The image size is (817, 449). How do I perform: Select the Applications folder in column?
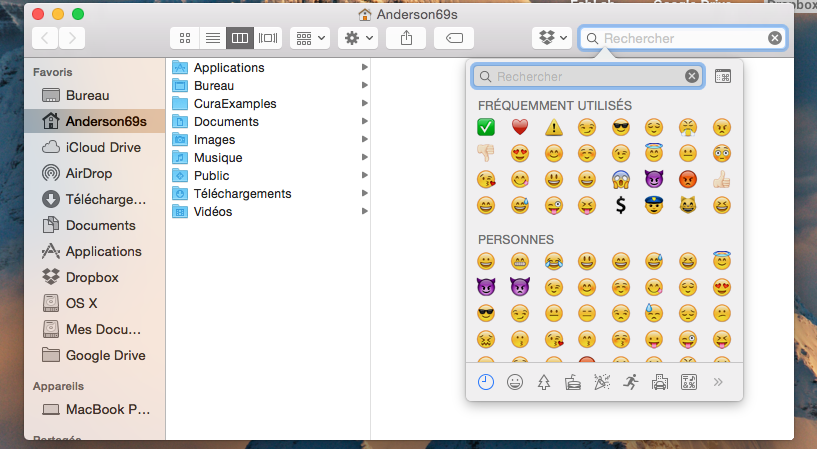[268, 68]
